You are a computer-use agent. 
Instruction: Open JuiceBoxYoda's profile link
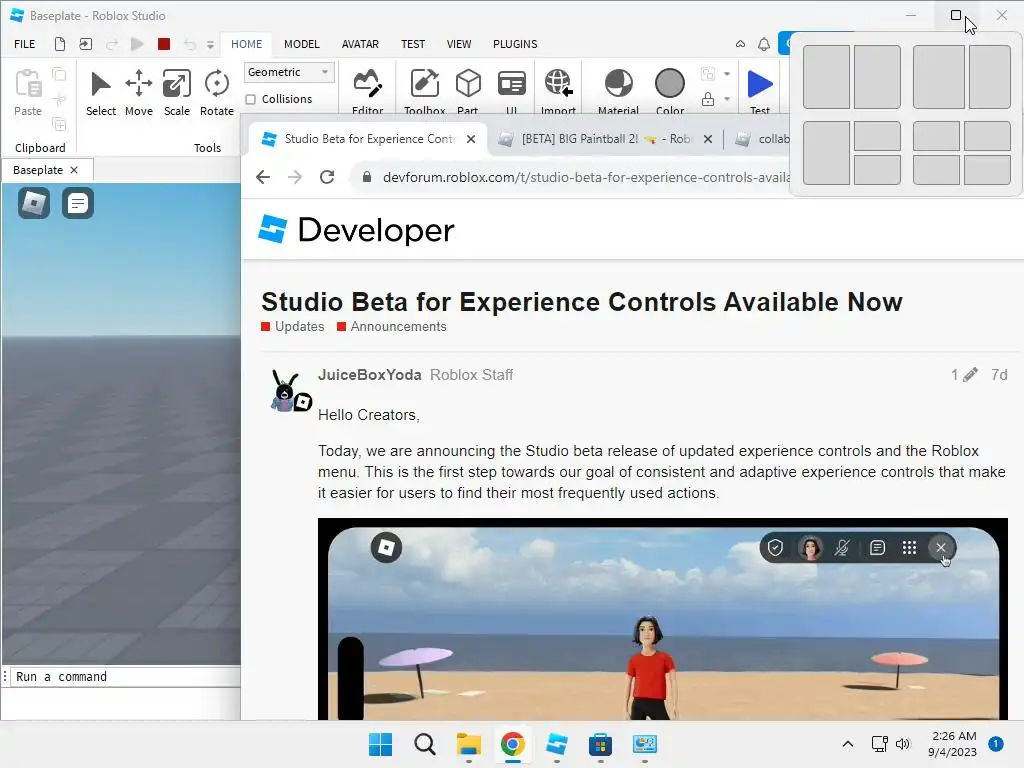click(x=370, y=375)
